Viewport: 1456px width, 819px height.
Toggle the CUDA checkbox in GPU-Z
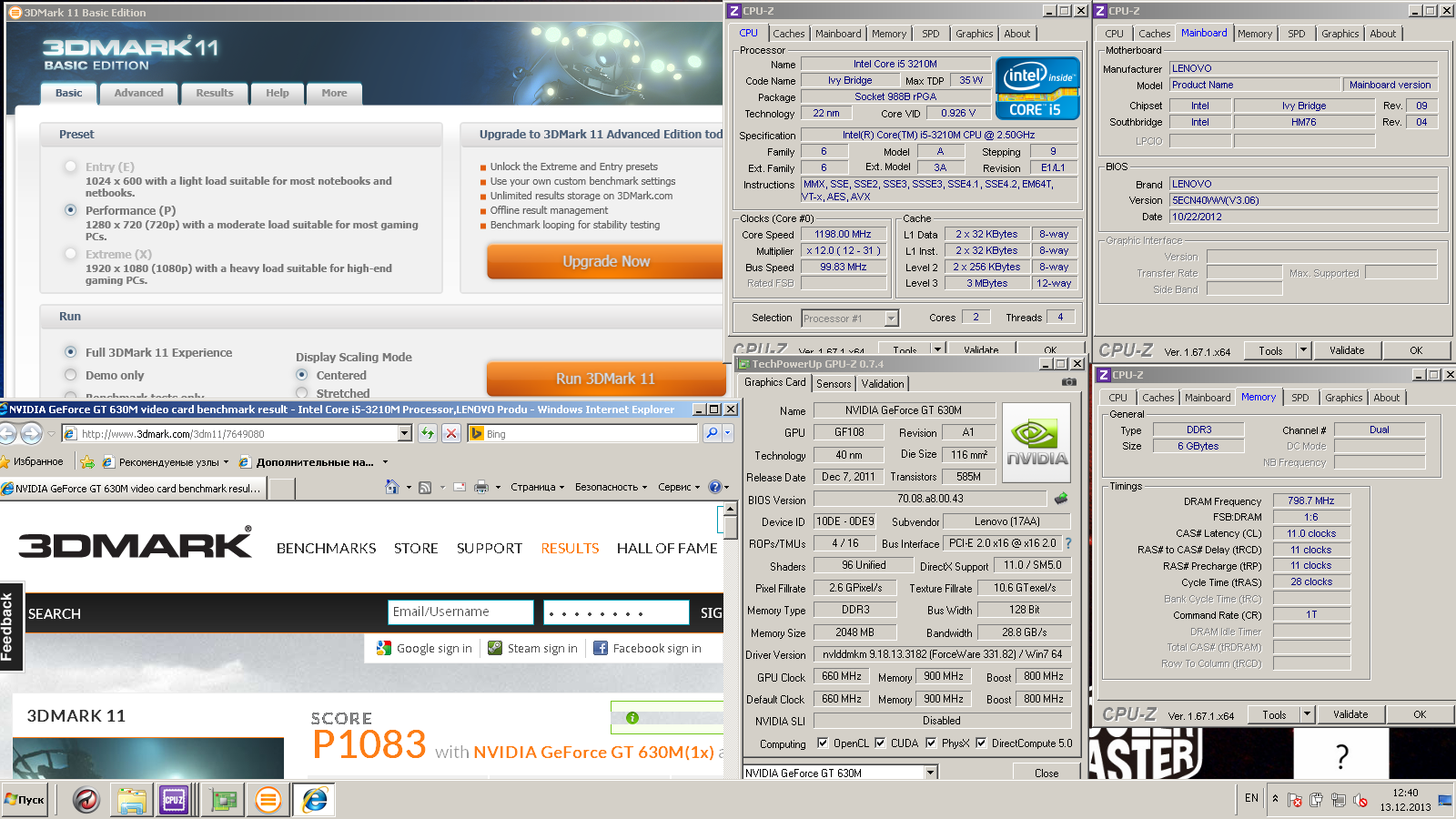tap(880, 743)
